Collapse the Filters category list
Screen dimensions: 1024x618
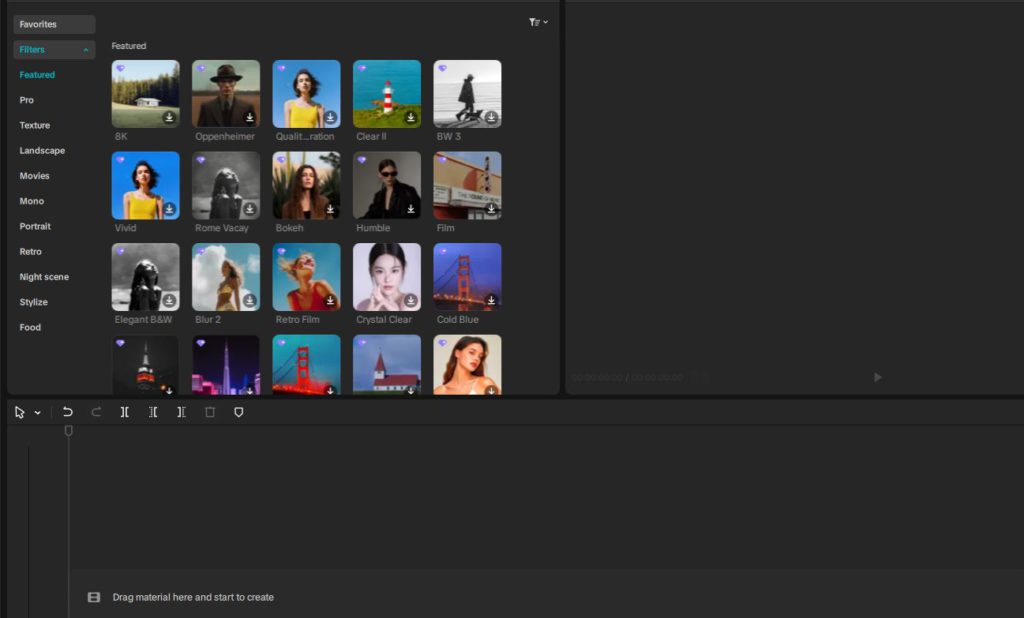(86, 50)
